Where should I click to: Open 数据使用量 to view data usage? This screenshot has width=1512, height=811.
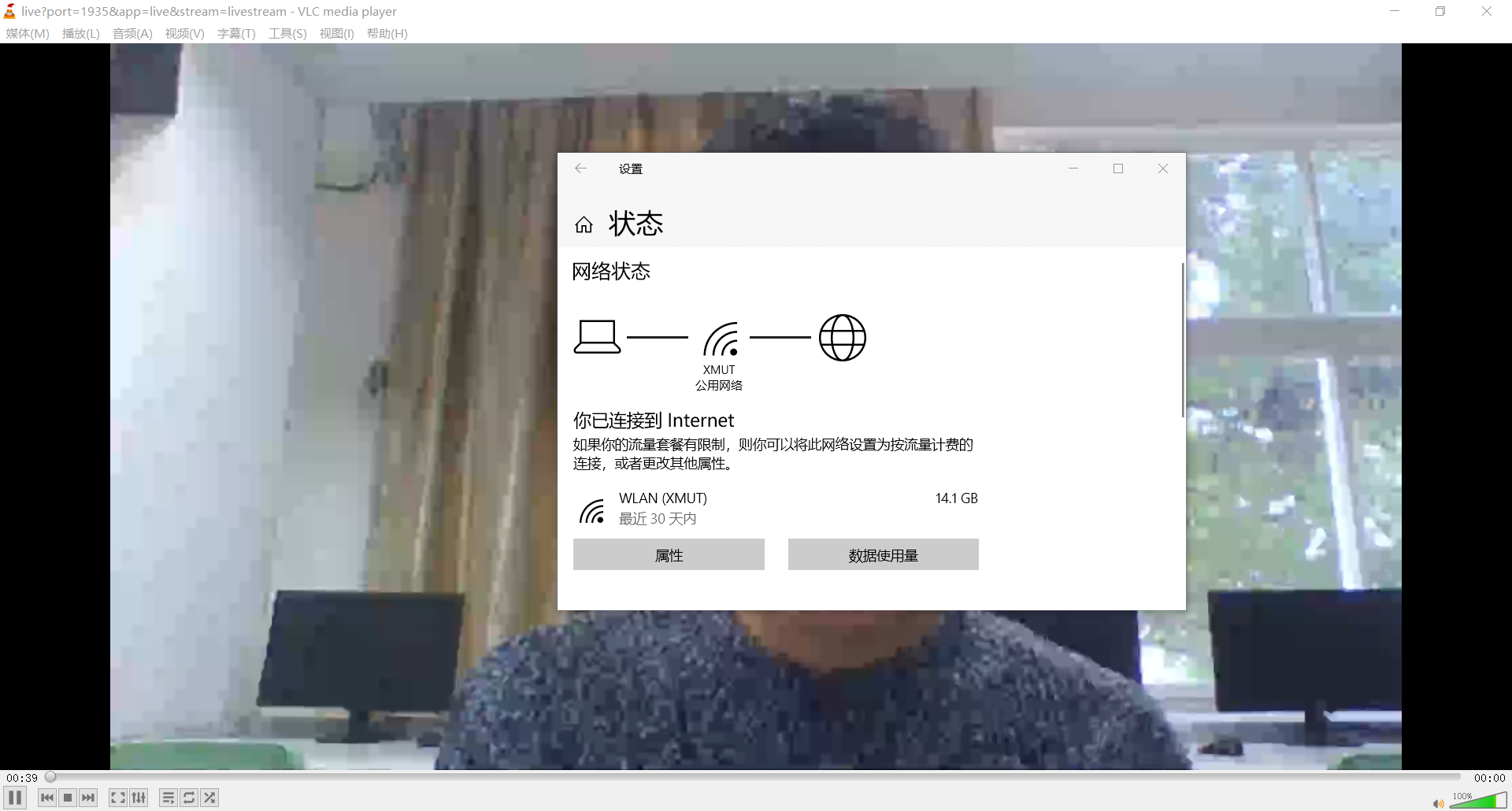point(883,554)
